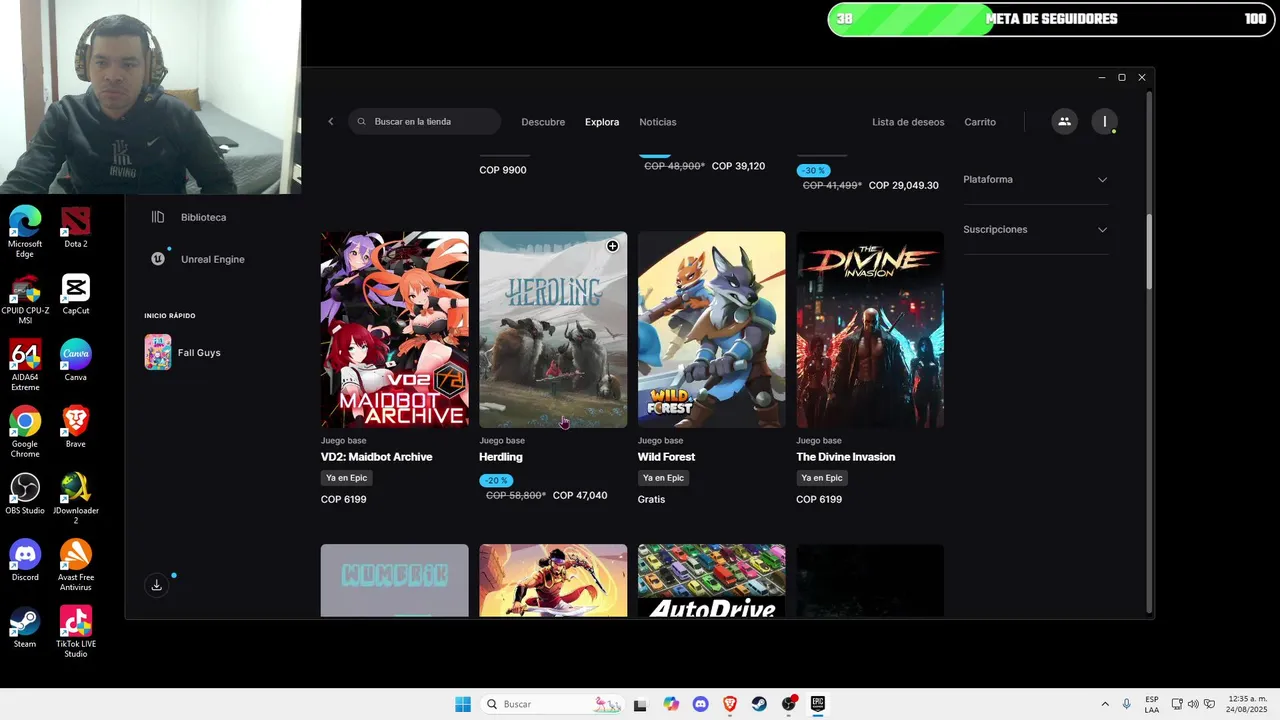The width and height of the screenshot is (1280, 720).
Task: Open the friends icon in Epic header
Action: (x=1064, y=121)
